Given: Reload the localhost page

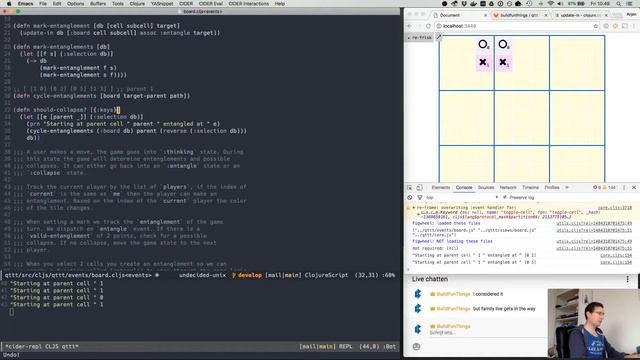Looking at the screenshot, I should 428,26.
